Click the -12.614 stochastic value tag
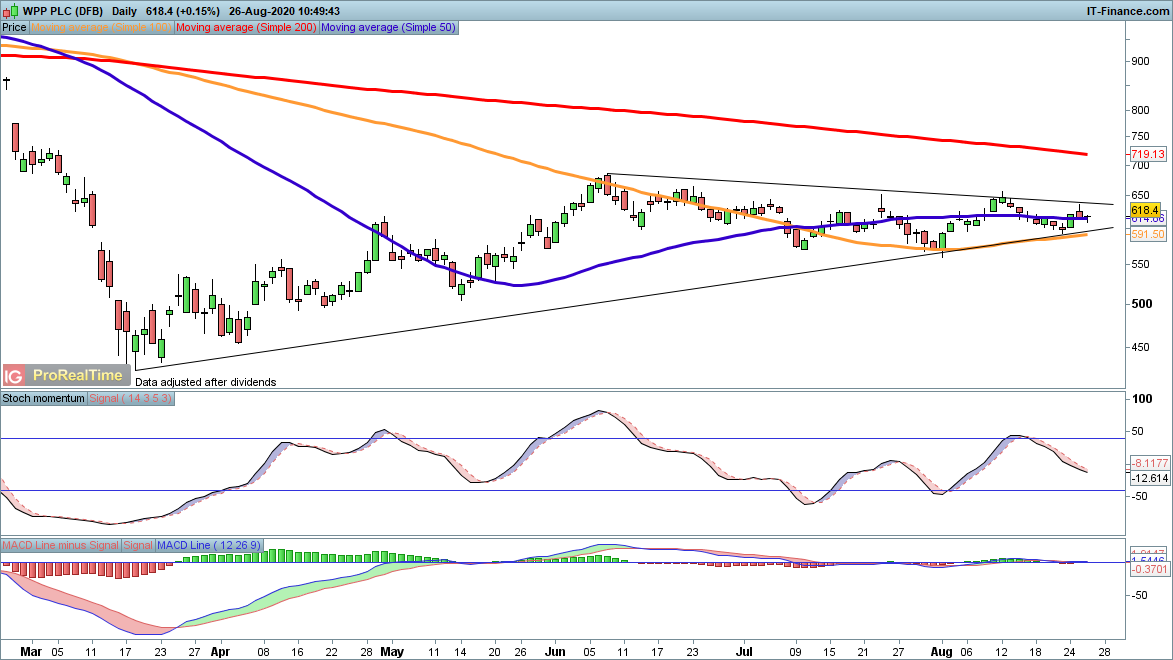Image resolution: width=1173 pixels, height=660 pixels. click(1148, 479)
